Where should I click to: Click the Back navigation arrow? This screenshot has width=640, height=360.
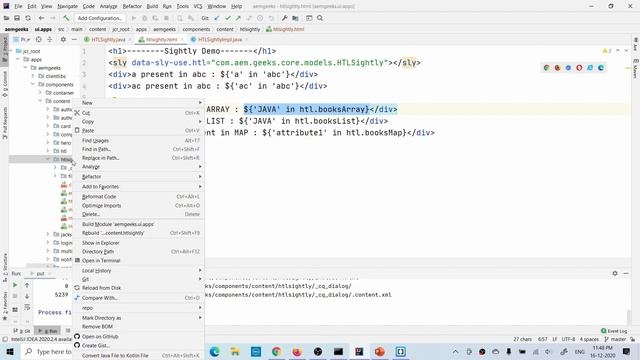point(41,18)
